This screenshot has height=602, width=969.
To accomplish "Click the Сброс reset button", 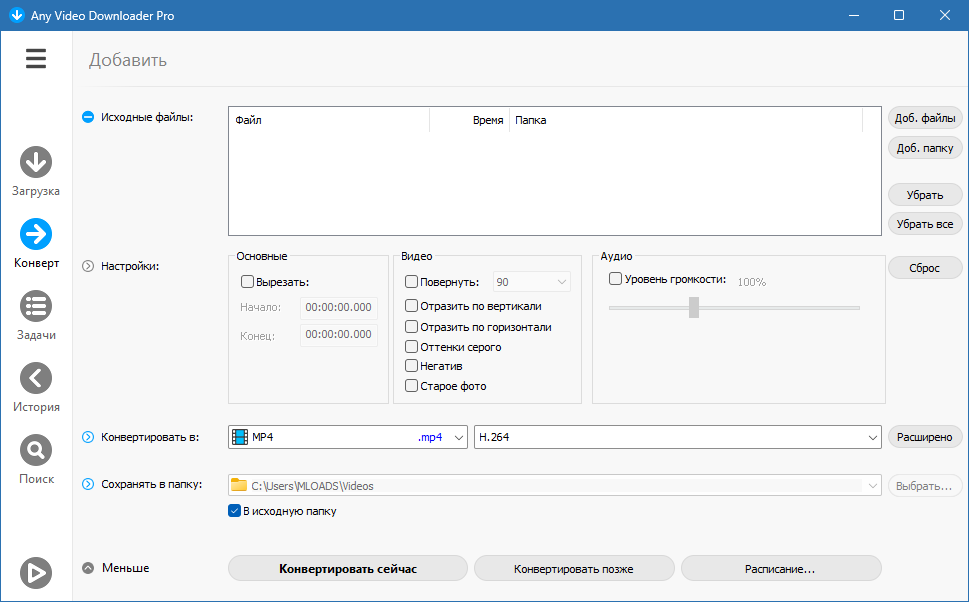I will point(925,268).
